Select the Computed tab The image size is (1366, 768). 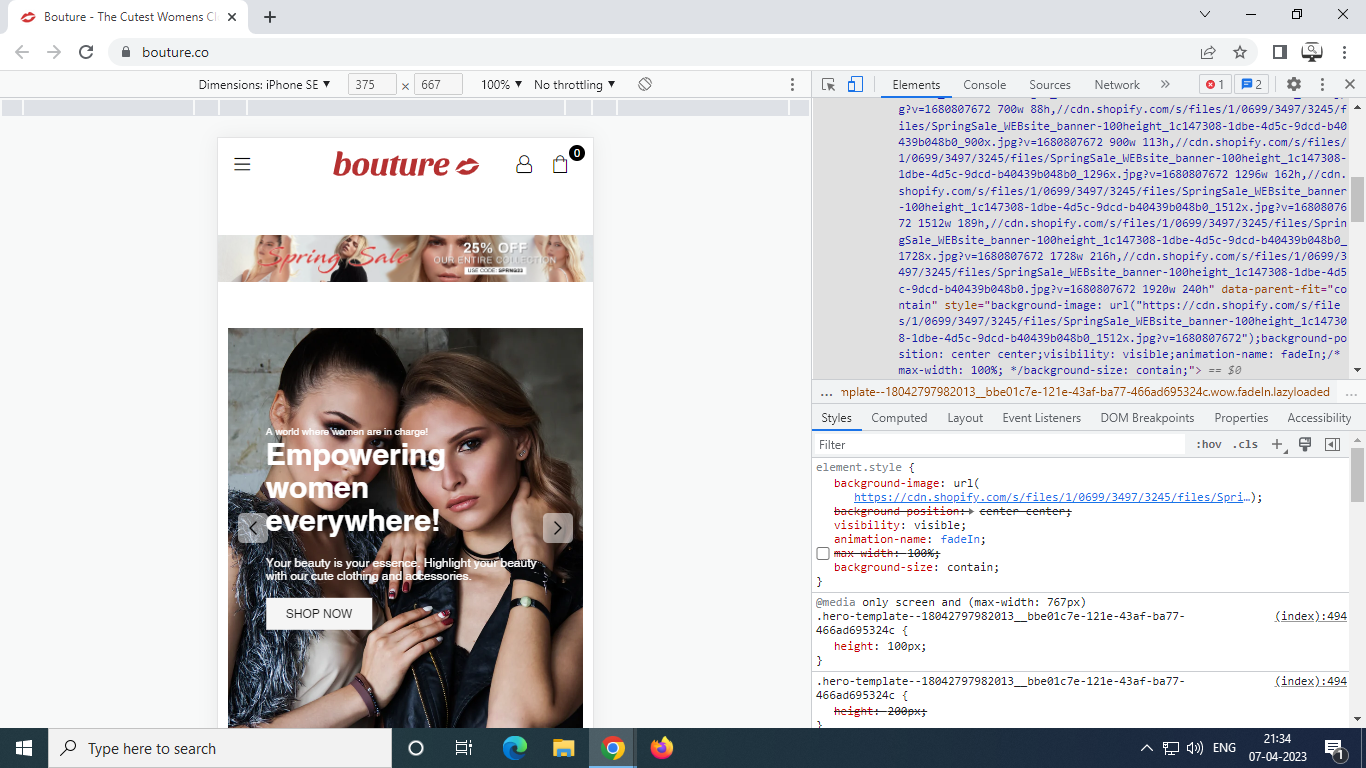point(899,418)
